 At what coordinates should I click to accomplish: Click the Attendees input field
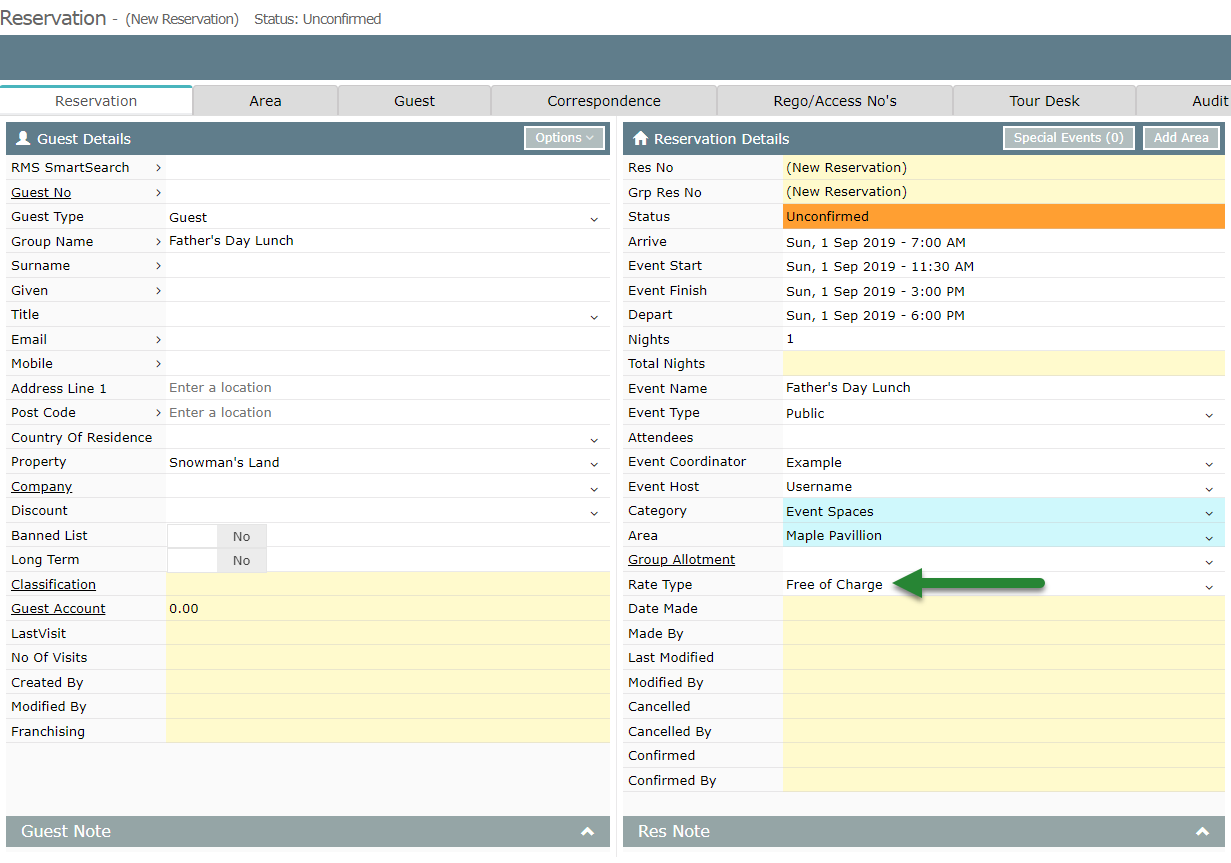pyautogui.click(x=1004, y=438)
